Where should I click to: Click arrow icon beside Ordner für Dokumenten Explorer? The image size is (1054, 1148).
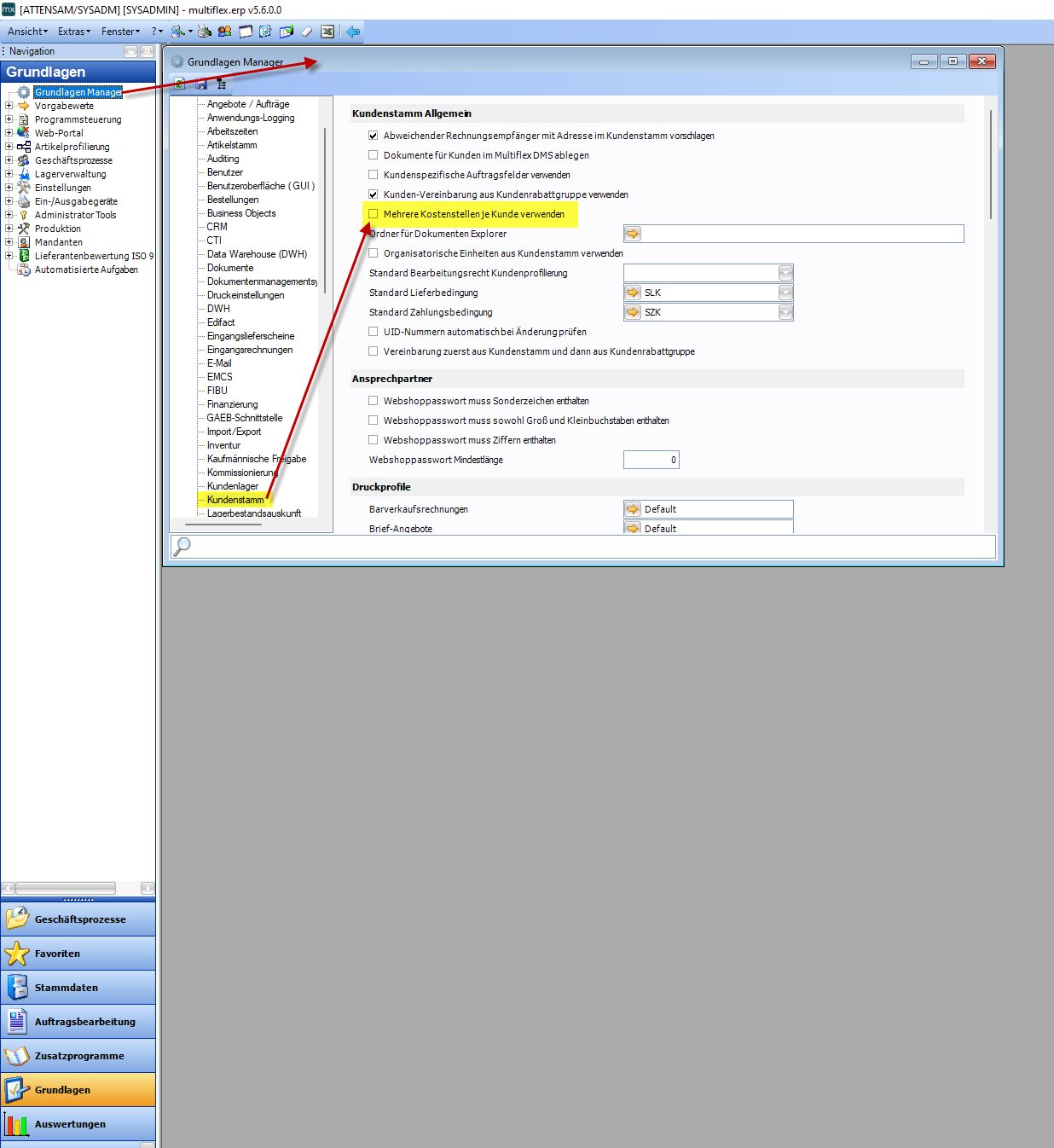633,234
